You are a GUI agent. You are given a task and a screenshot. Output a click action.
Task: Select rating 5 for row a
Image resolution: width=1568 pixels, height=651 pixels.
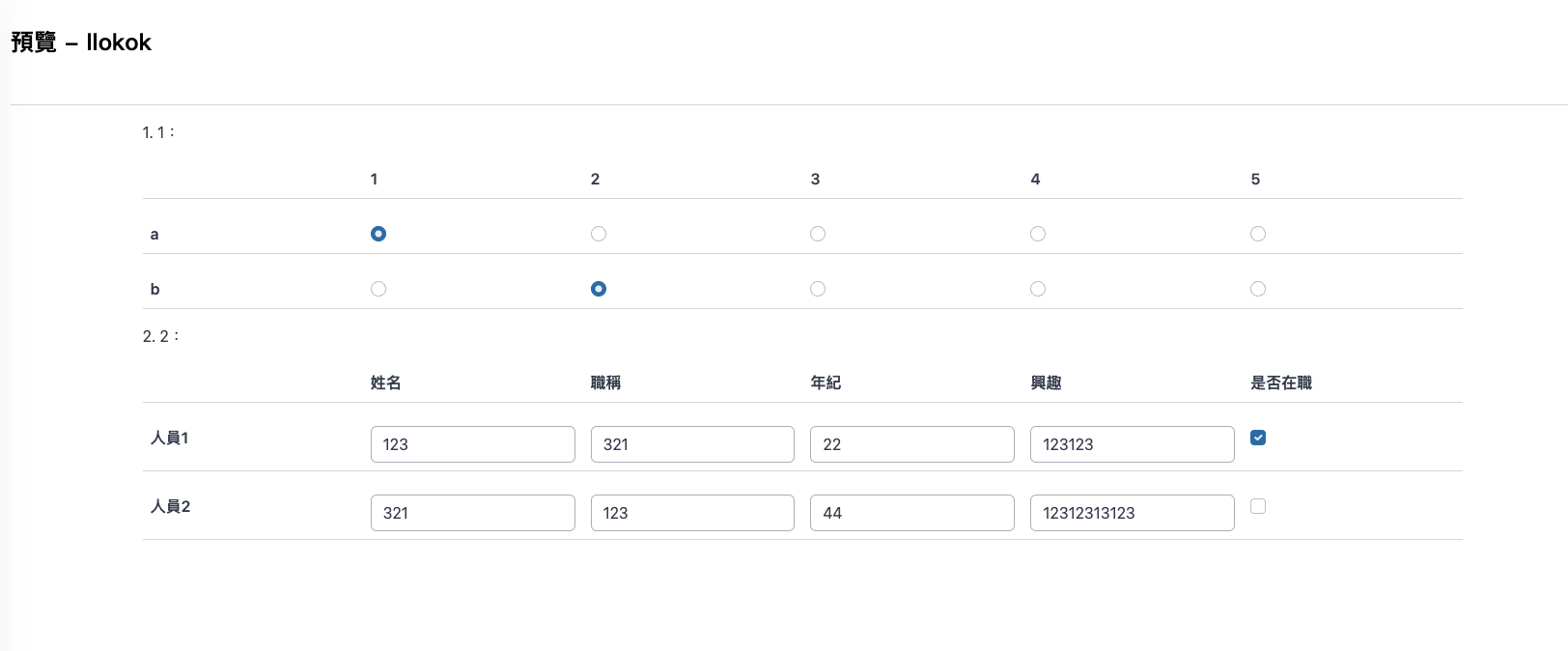[x=1258, y=234]
